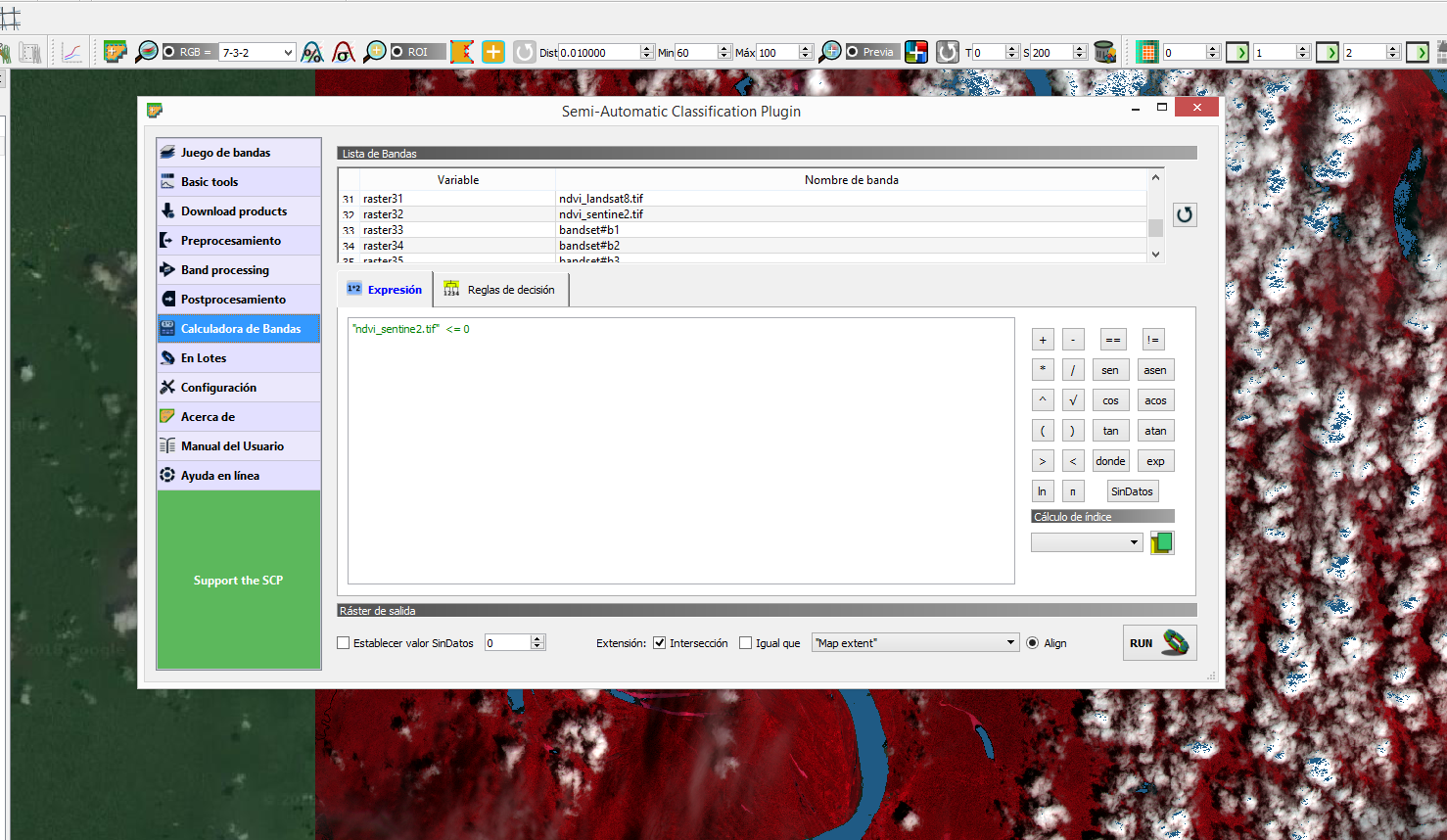Click the green arrow beside value 1
1447x840 pixels.
pos(1328,52)
